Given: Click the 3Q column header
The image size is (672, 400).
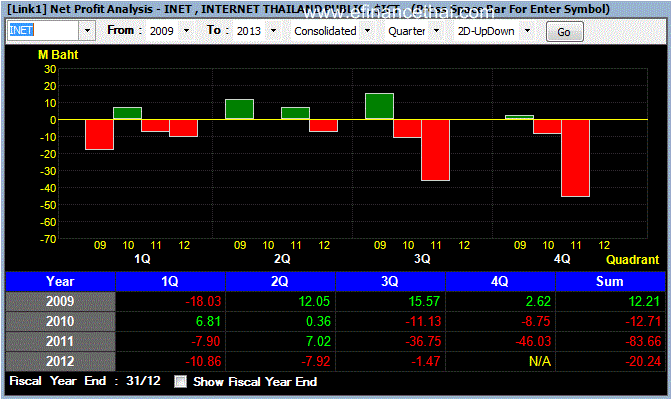Looking at the screenshot, I should (x=390, y=281).
